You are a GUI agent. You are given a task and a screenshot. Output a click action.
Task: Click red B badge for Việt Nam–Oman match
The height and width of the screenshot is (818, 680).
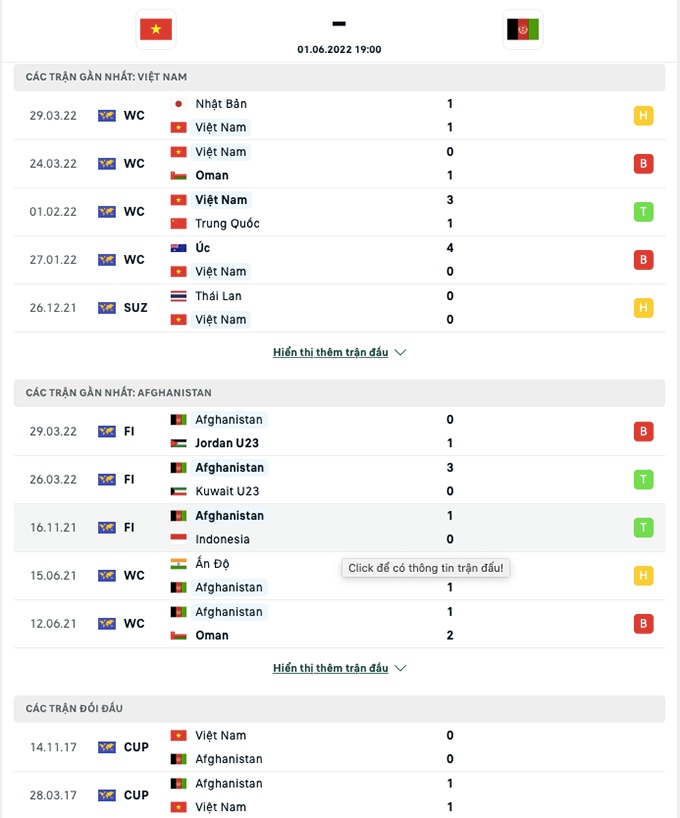point(643,164)
